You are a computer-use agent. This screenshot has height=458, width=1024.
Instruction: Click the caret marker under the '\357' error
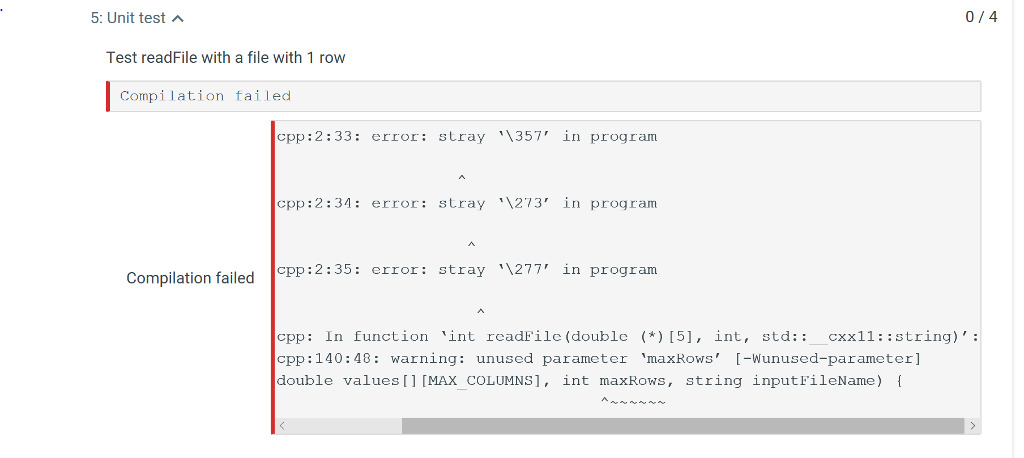461,178
